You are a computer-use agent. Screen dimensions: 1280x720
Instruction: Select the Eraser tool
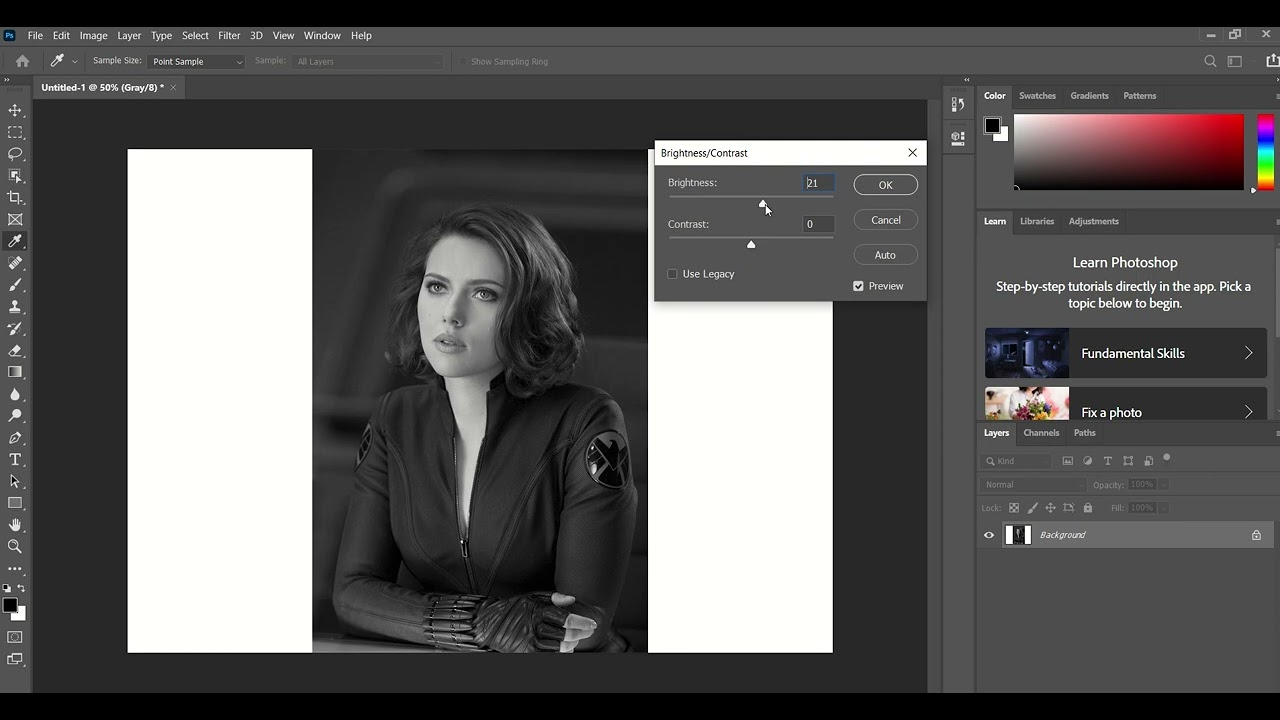(15, 350)
